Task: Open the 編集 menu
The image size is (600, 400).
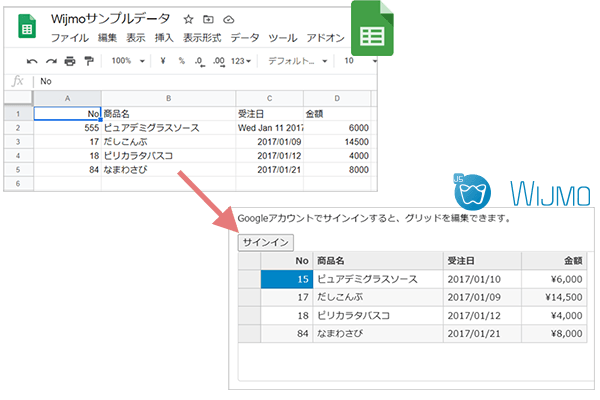Action: pyautogui.click(x=107, y=38)
